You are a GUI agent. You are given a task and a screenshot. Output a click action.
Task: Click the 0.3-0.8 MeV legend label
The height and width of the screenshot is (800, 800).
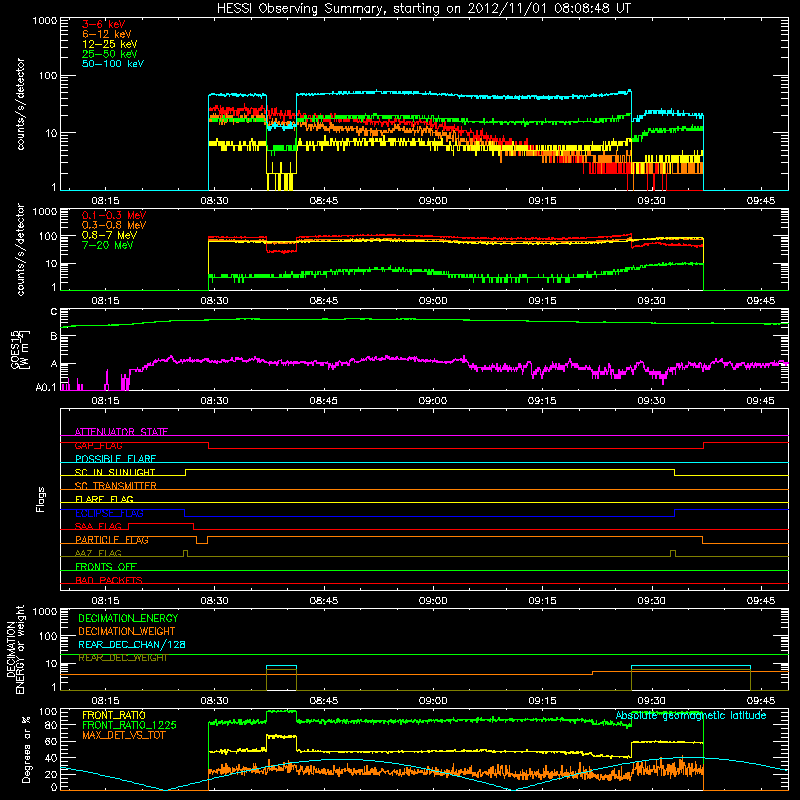tap(114, 225)
